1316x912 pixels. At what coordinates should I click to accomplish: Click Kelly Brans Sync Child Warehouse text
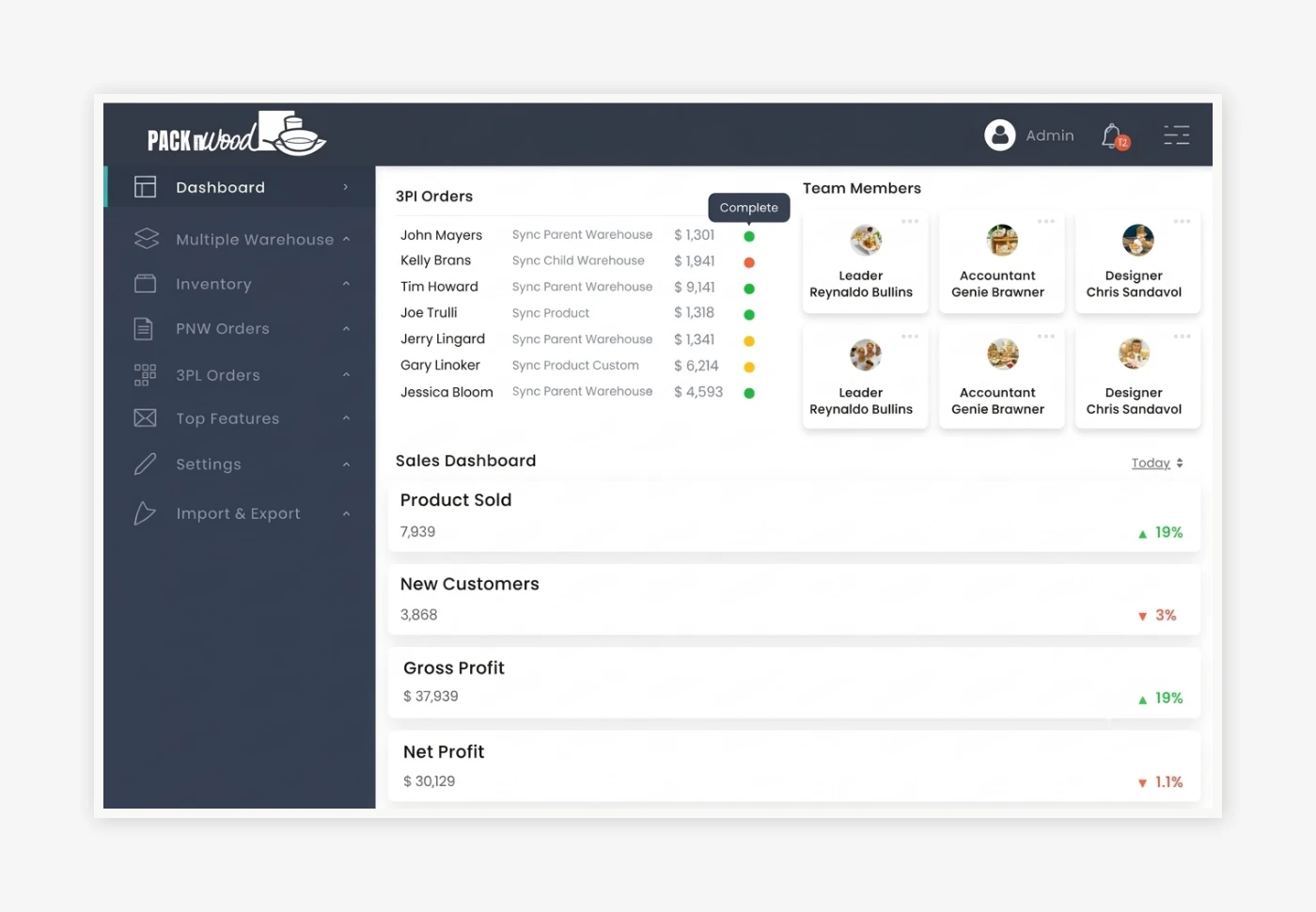578,260
